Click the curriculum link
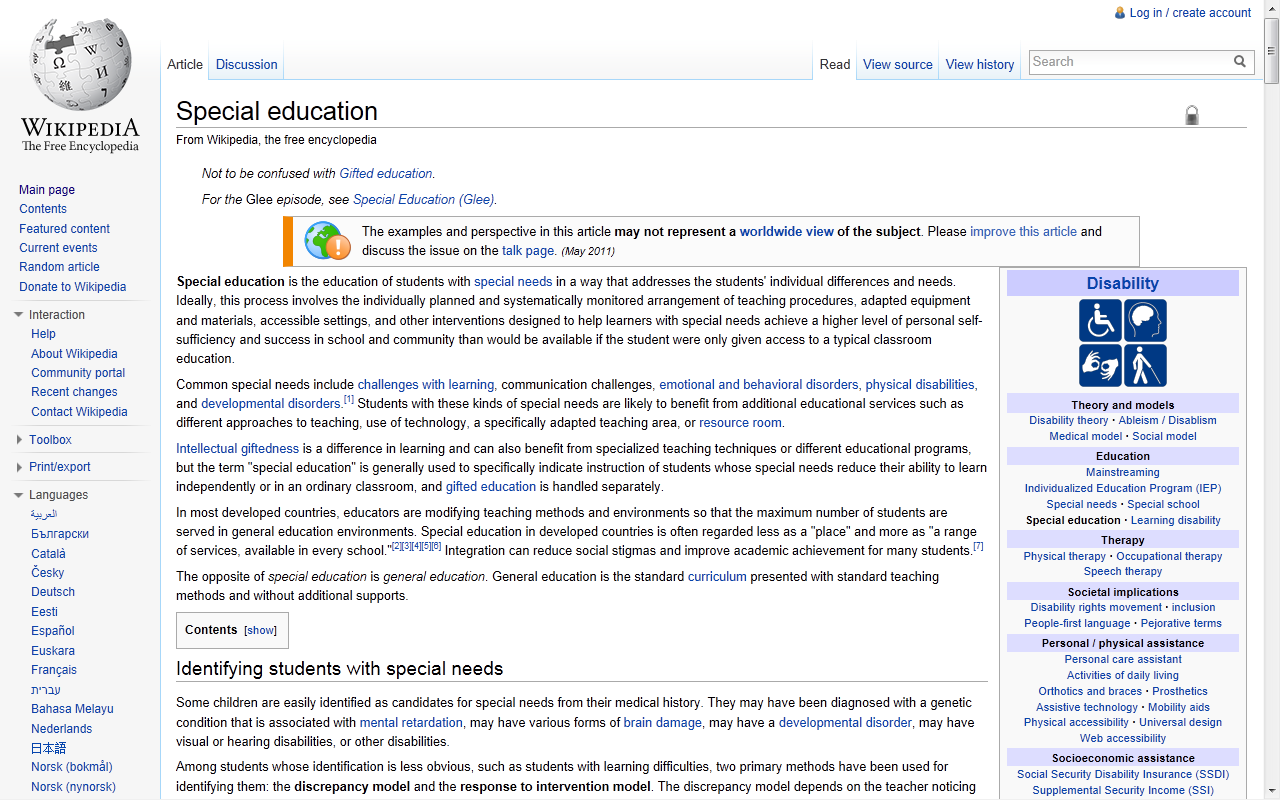1280x800 pixels. tap(717, 577)
